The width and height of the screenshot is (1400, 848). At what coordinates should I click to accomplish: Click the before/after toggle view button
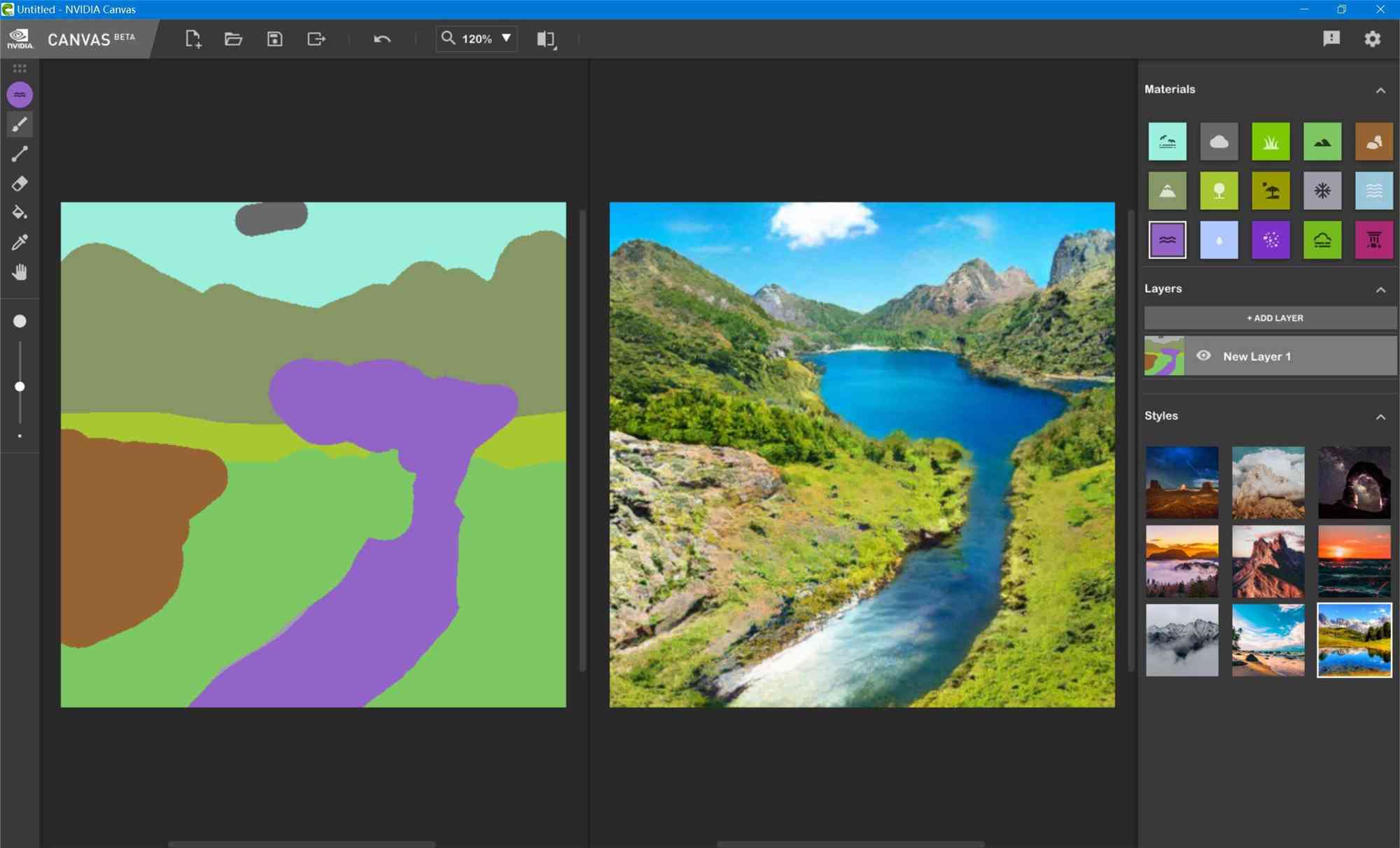pos(545,38)
